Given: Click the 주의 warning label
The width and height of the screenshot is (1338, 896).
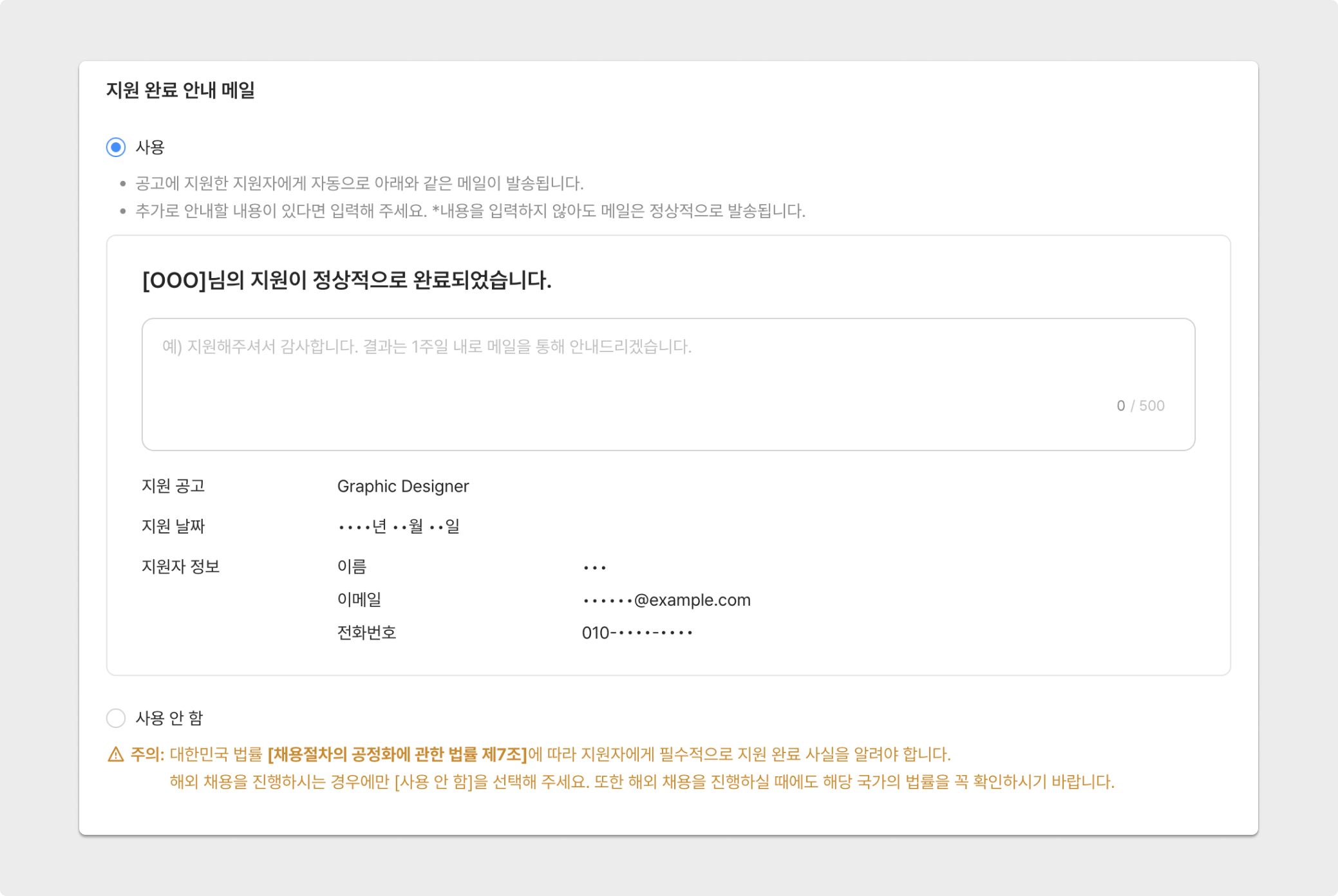Looking at the screenshot, I should (x=147, y=754).
